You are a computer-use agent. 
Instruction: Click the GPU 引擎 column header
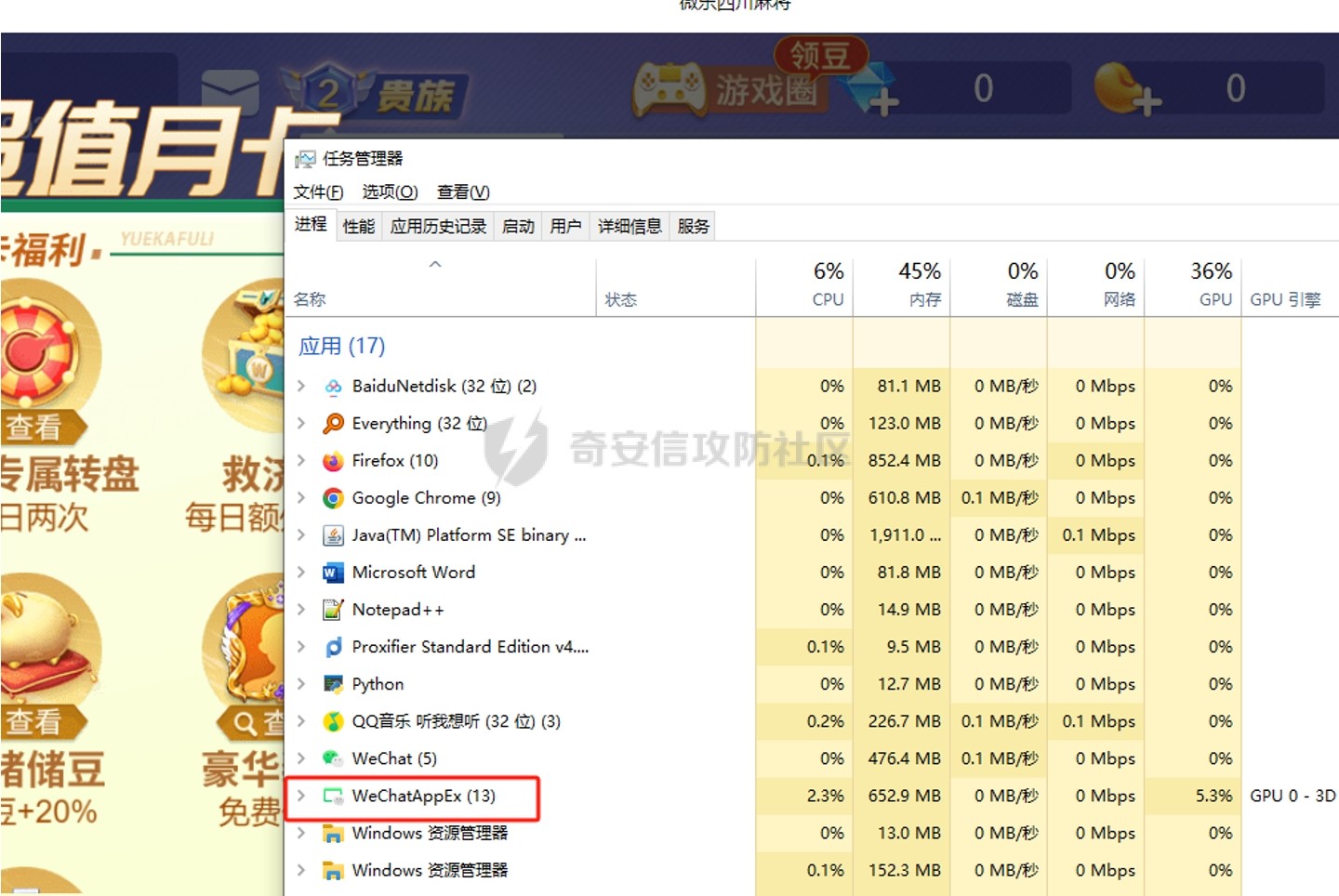pos(1291,286)
